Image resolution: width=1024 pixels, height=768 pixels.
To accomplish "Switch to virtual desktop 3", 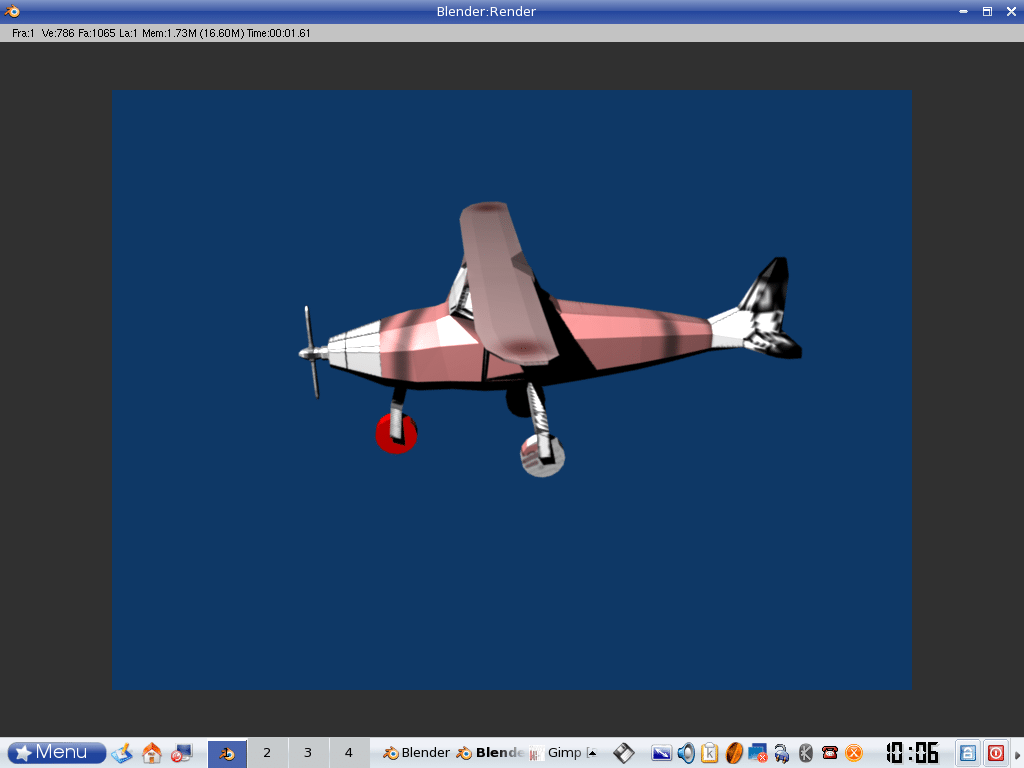I will click(308, 753).
